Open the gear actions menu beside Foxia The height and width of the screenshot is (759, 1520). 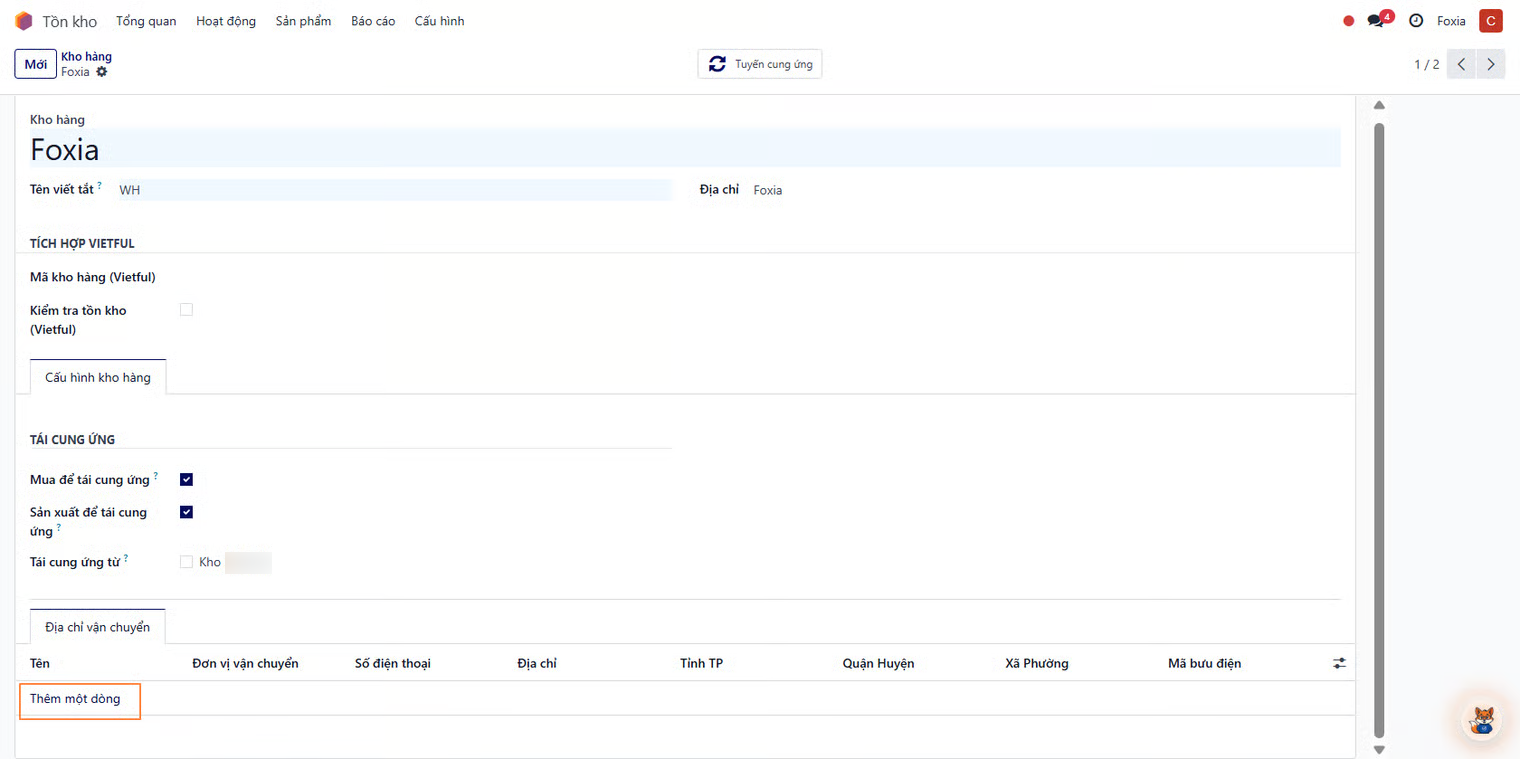[x=102, y=72]
